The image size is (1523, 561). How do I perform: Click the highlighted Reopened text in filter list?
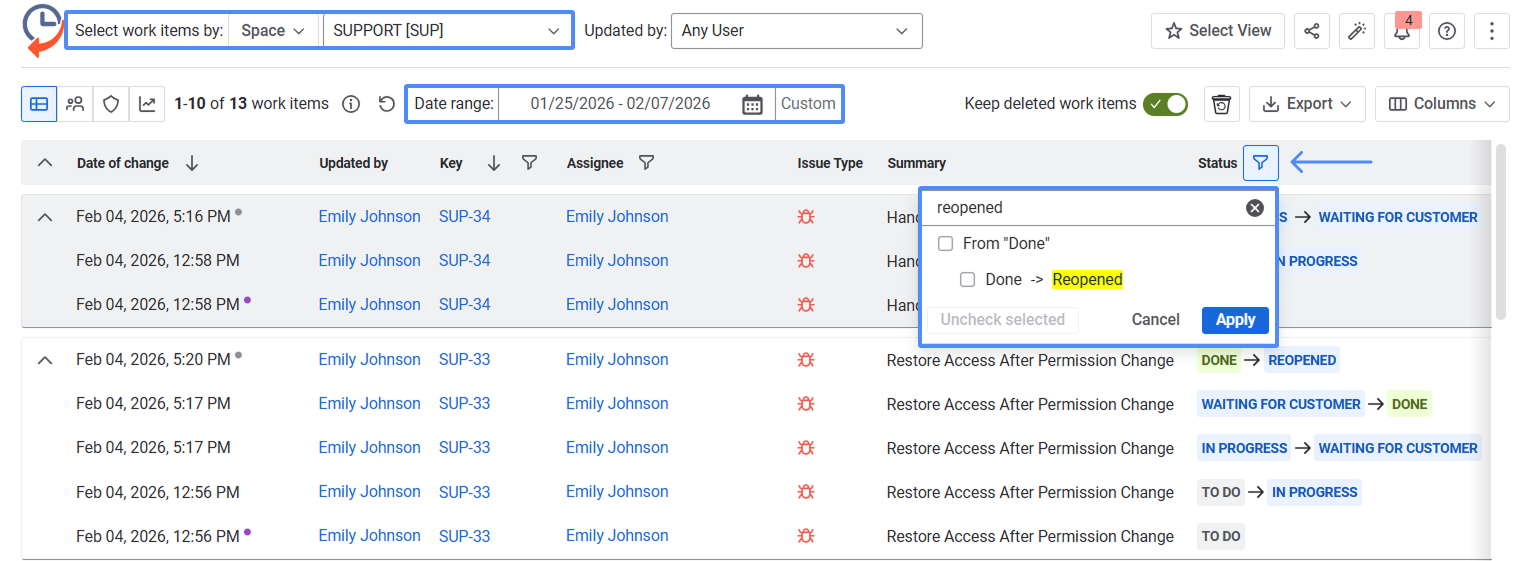(x=1087, y=280)
